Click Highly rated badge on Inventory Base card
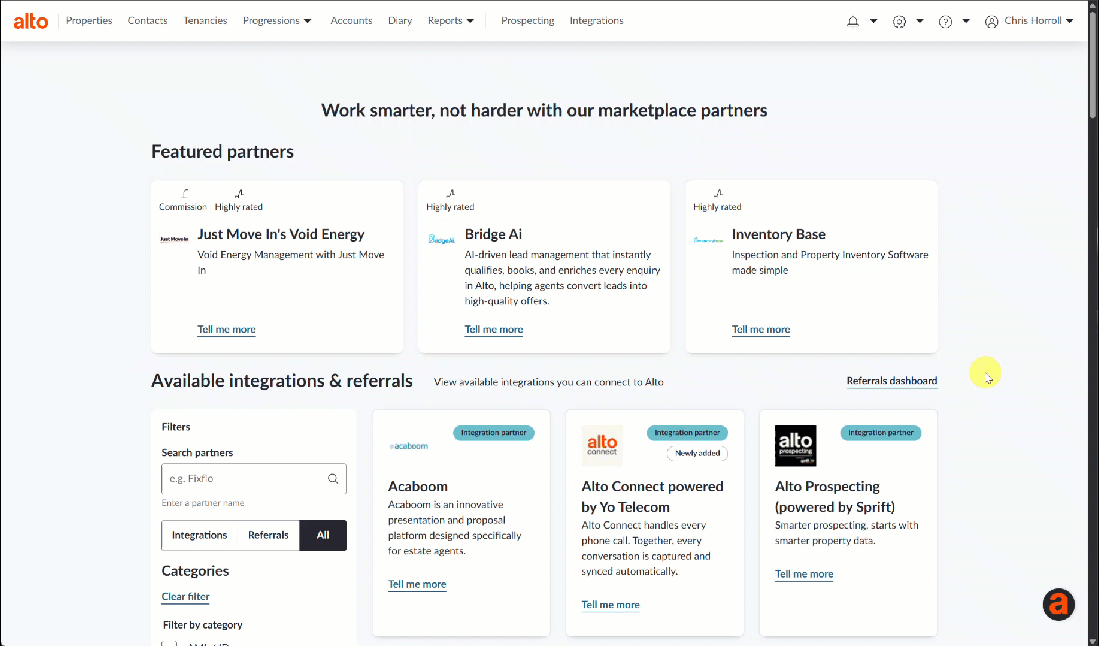Screen dimensions: 1099x646 (x=717, y=200)
